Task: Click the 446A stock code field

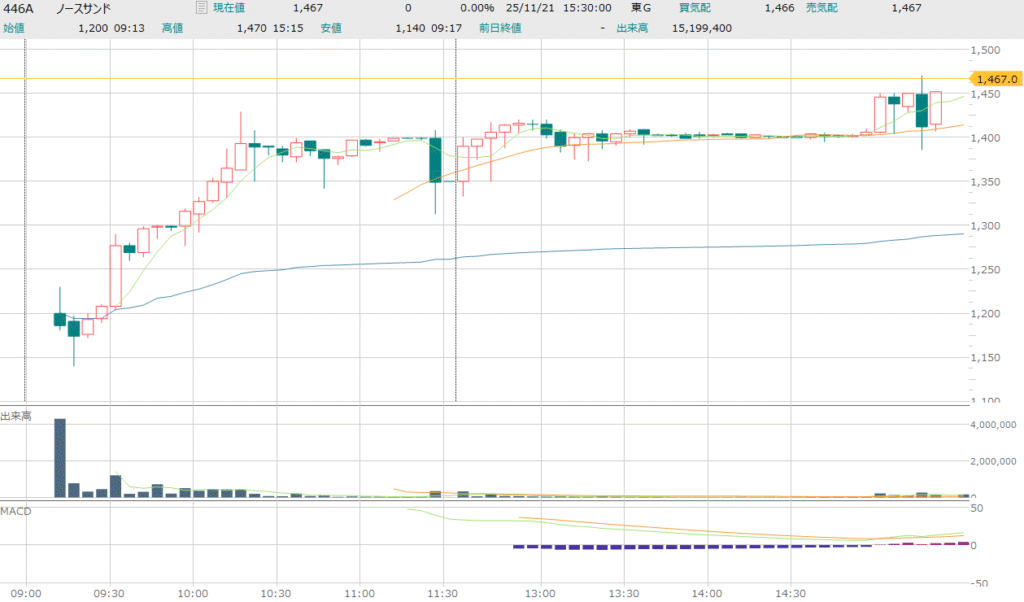Action: (x=18, y=8)
